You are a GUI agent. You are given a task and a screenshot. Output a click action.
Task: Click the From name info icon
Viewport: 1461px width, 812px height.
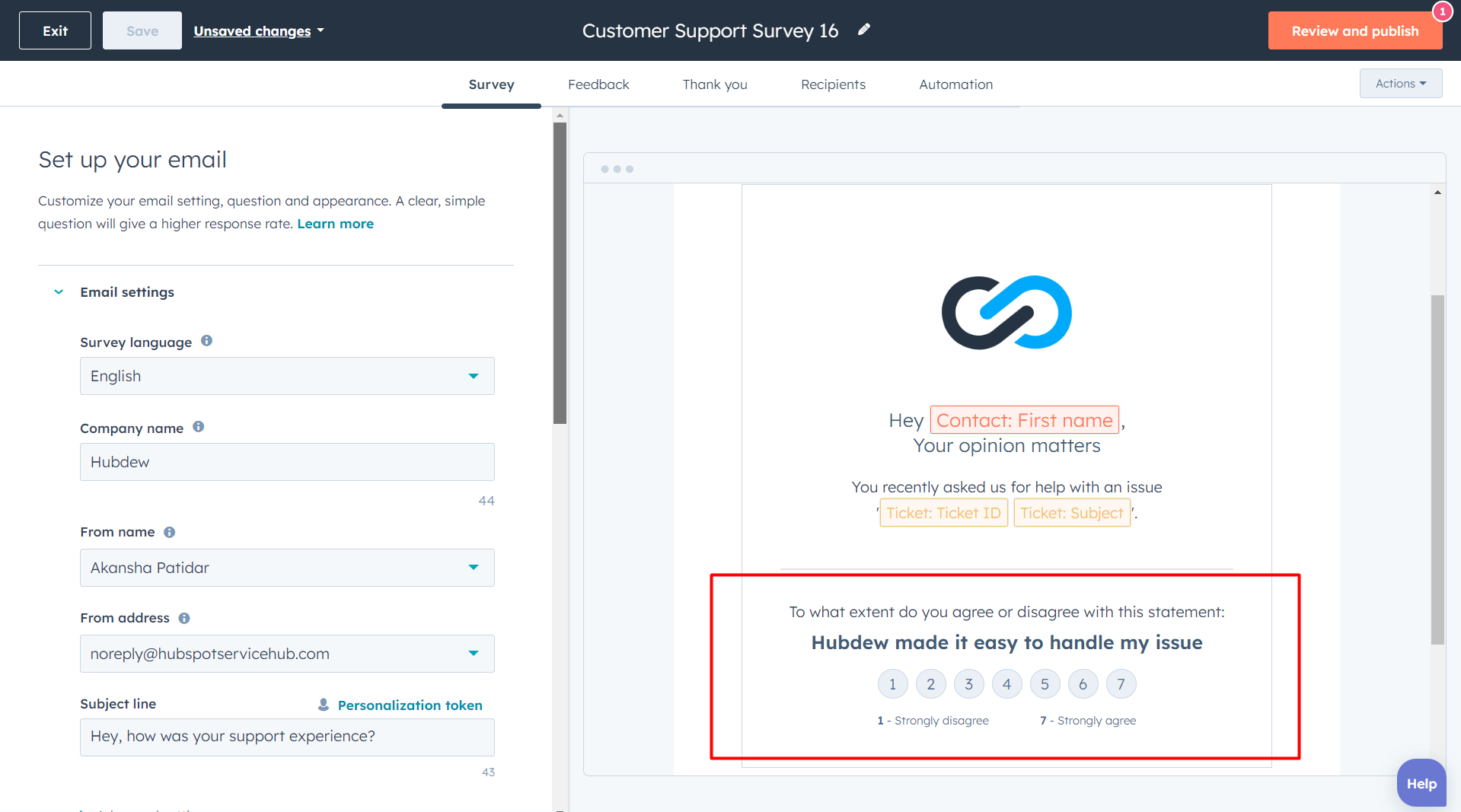[x=169, y=532]
